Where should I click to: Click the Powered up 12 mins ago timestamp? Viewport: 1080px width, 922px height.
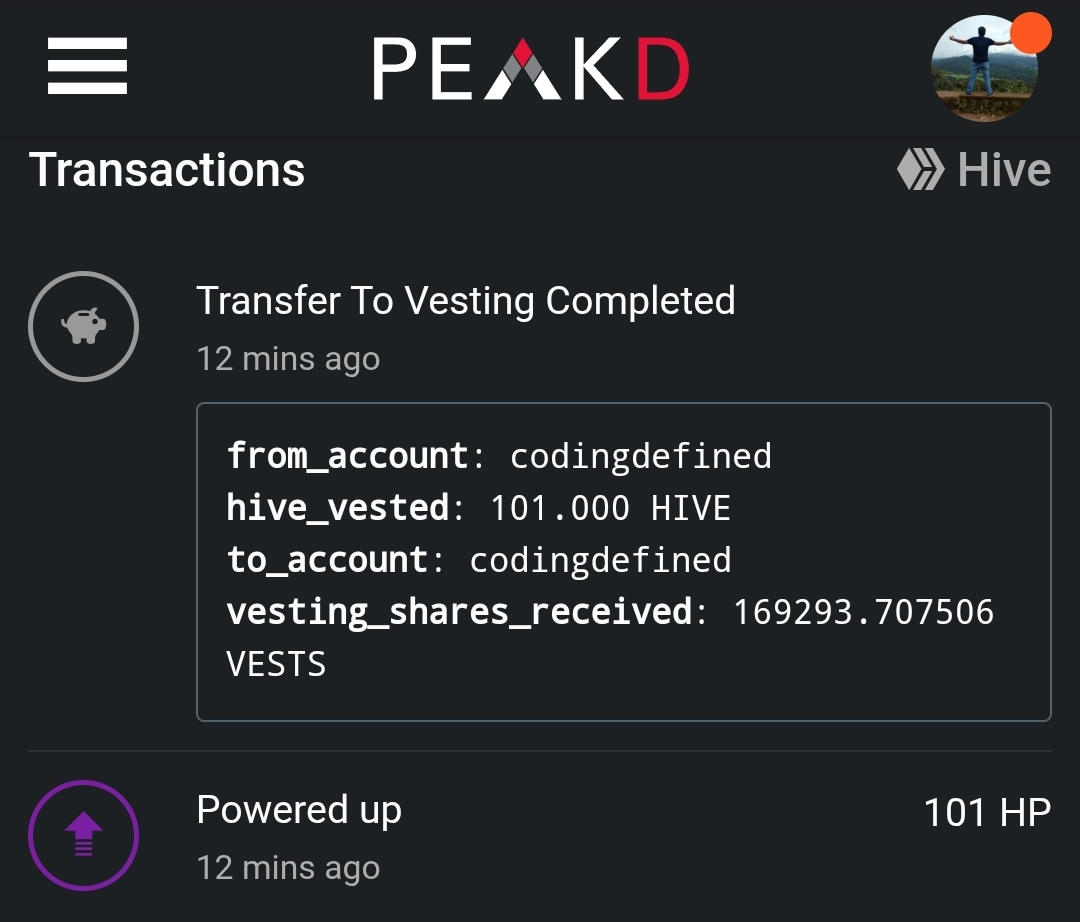coord(288,868)
